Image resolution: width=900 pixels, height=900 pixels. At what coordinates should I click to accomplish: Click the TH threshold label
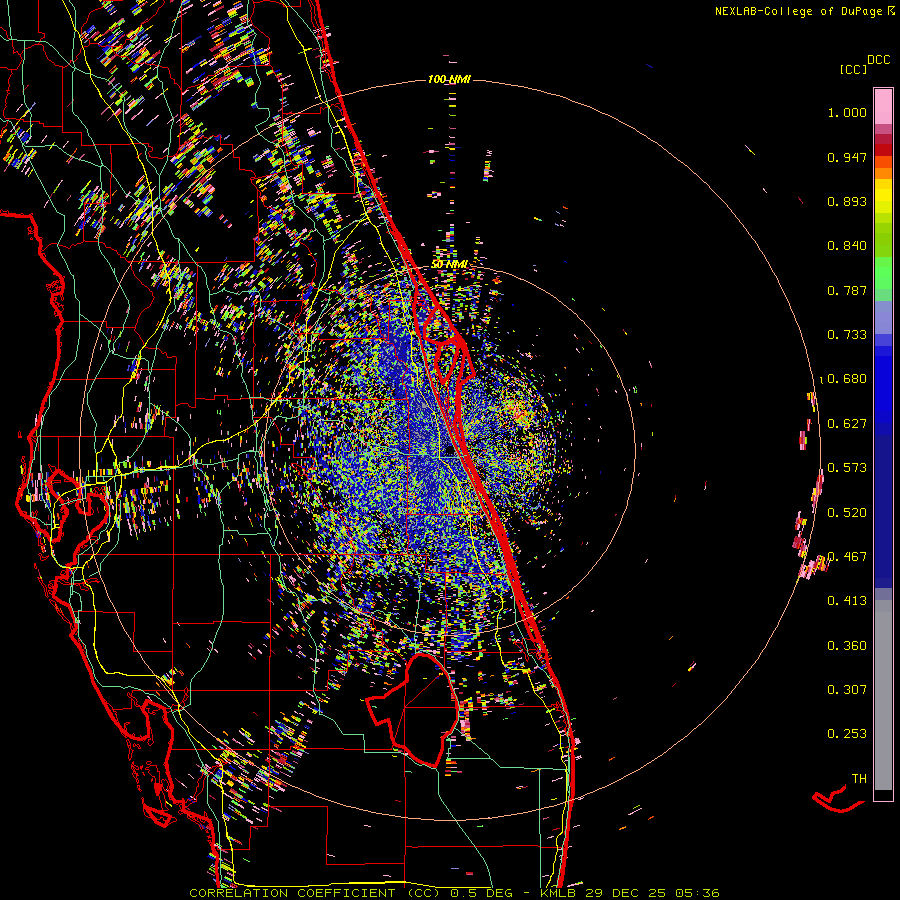click(859, 779)
